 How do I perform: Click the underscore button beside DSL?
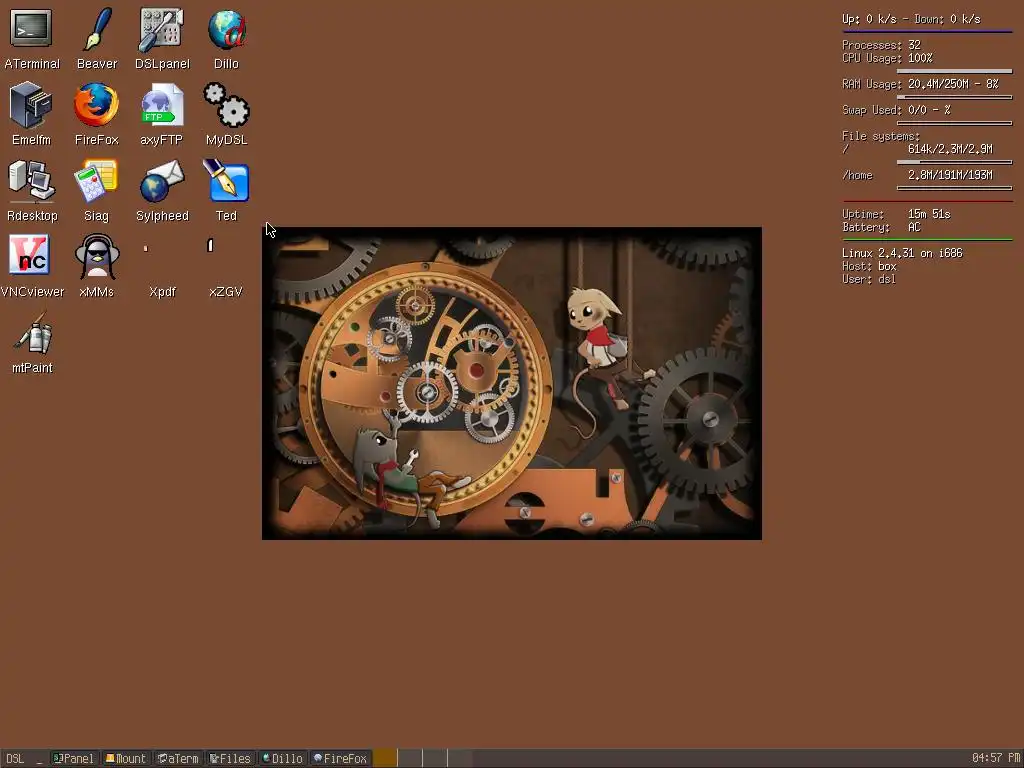pos(39,758)
